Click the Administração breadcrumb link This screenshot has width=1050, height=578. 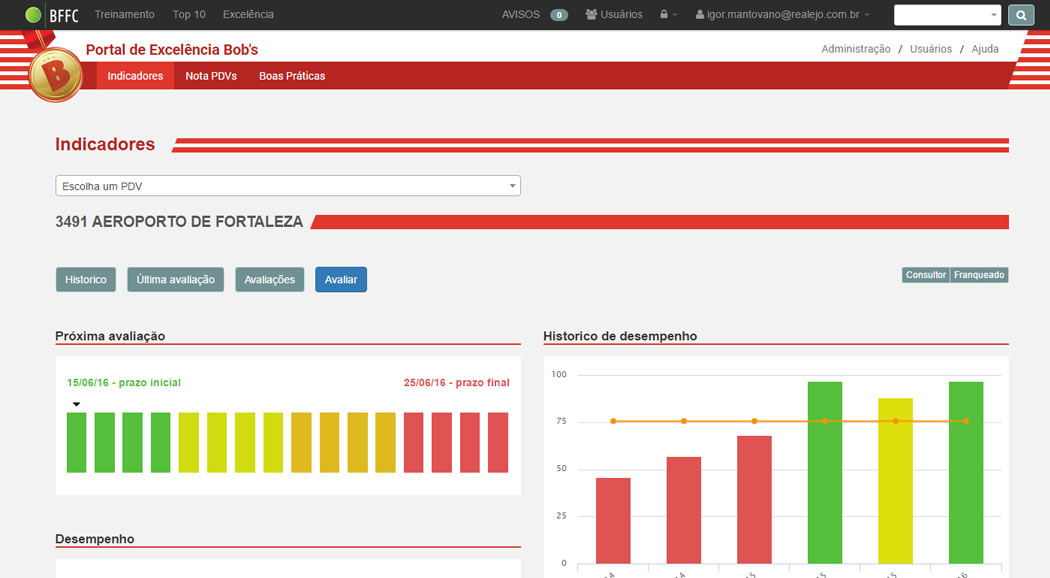(856, 49)
